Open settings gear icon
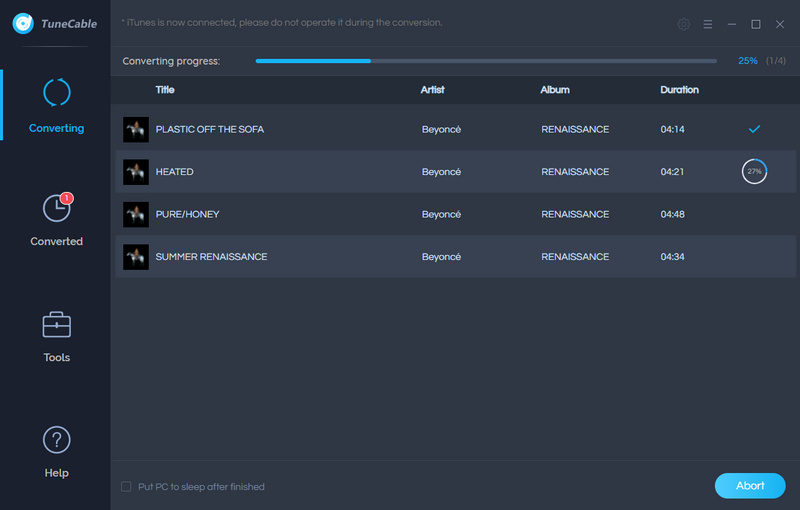This screenshot has height=510, width=800. point(684,24)
